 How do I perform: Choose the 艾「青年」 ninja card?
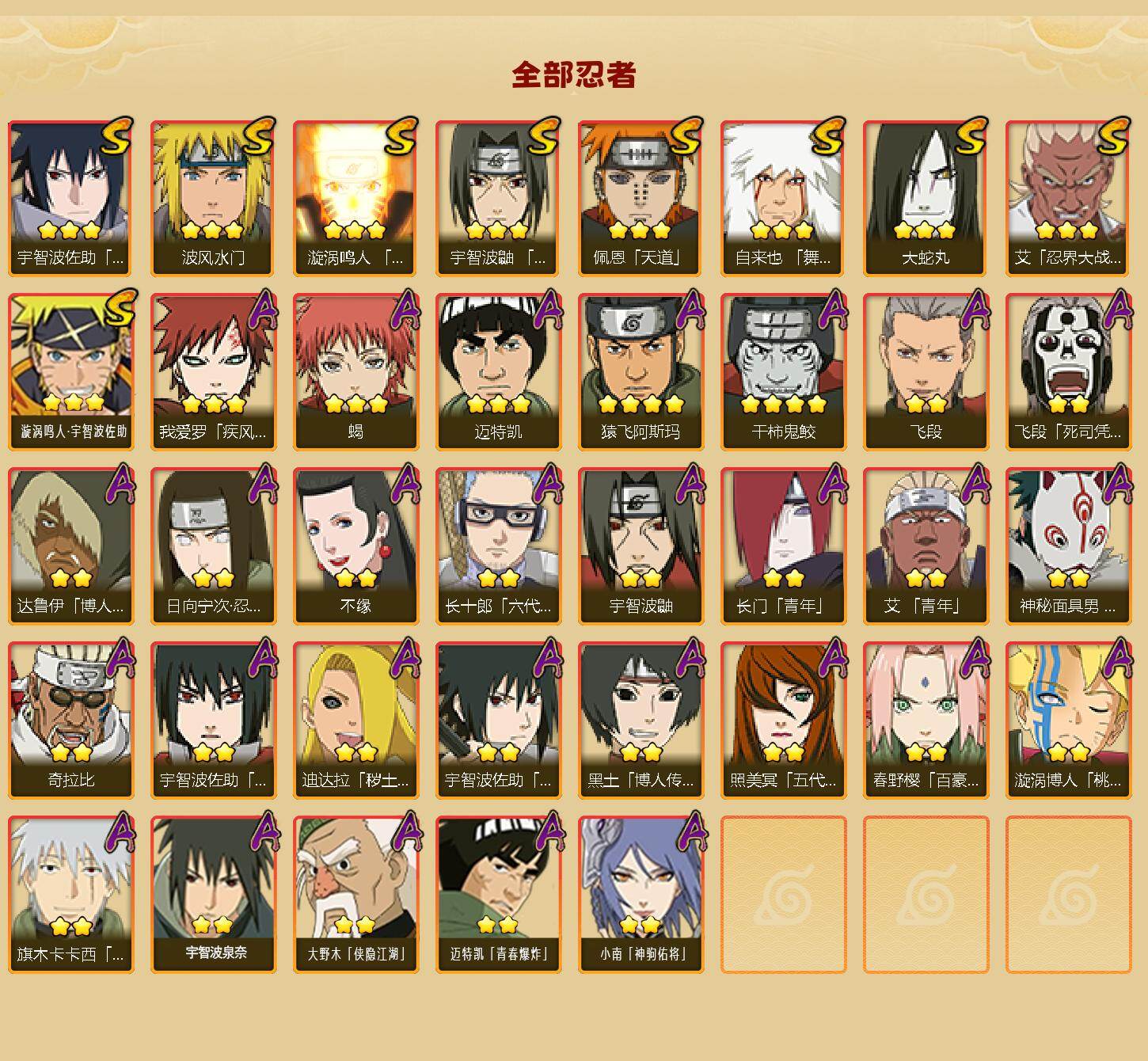pyautogui.click(x=926, y=546)
